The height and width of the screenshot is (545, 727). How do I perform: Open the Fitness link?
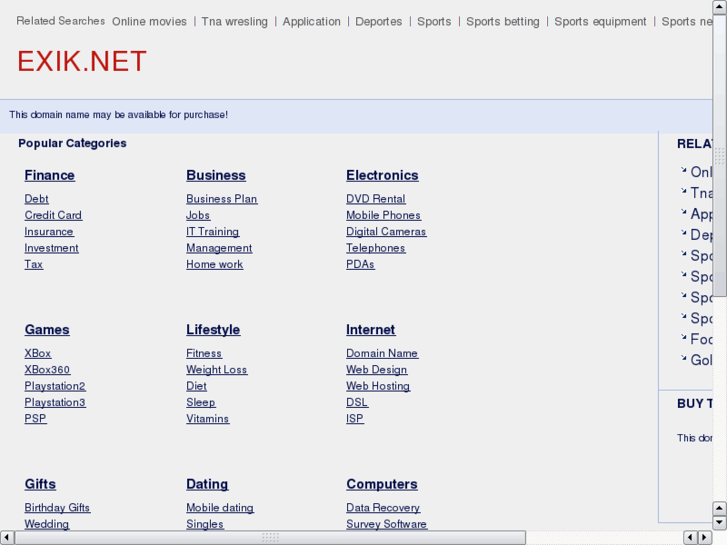pos(204,353)
